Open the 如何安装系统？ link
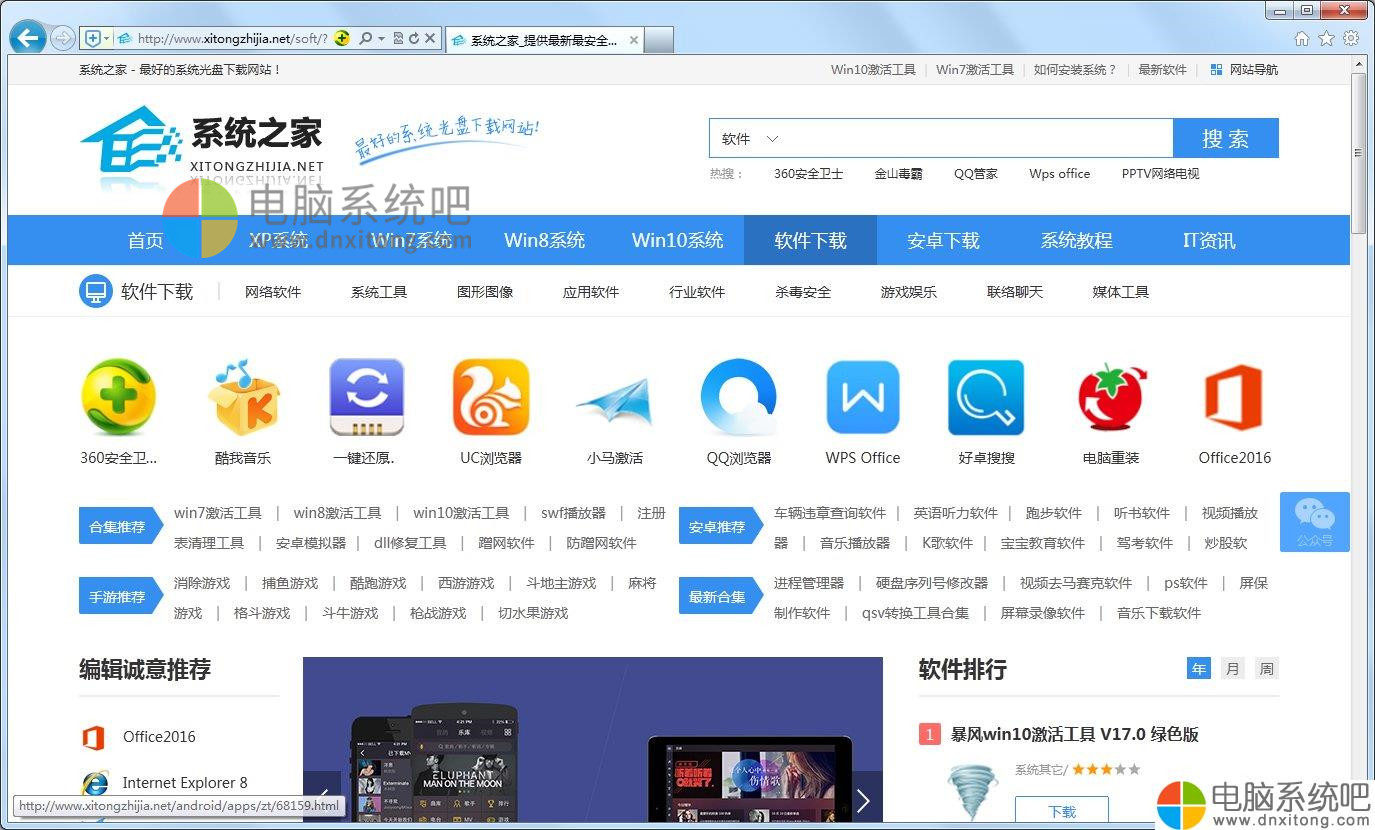The image size is (1375, 830). (x=1075, y=70)
